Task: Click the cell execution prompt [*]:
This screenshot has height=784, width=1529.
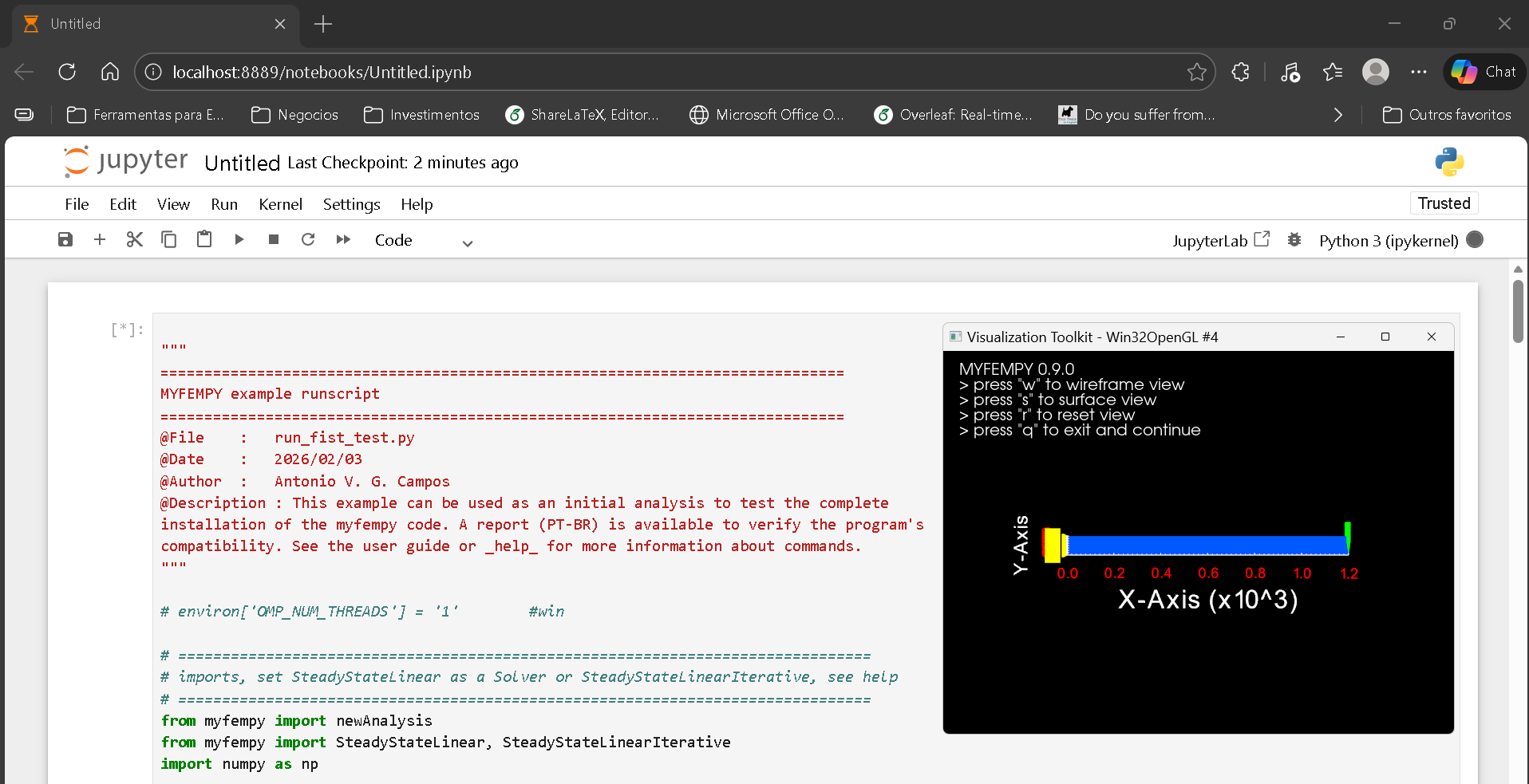Action: (128, 329)
